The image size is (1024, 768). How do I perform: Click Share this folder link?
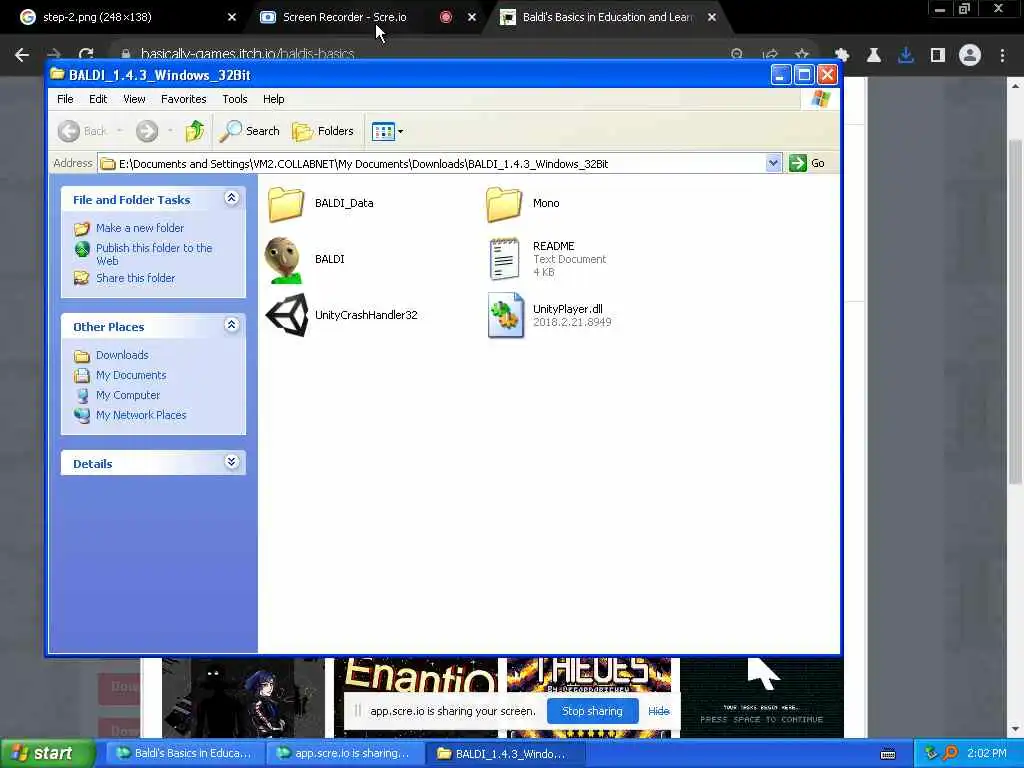pyautogui.click(x=135, y=278)
